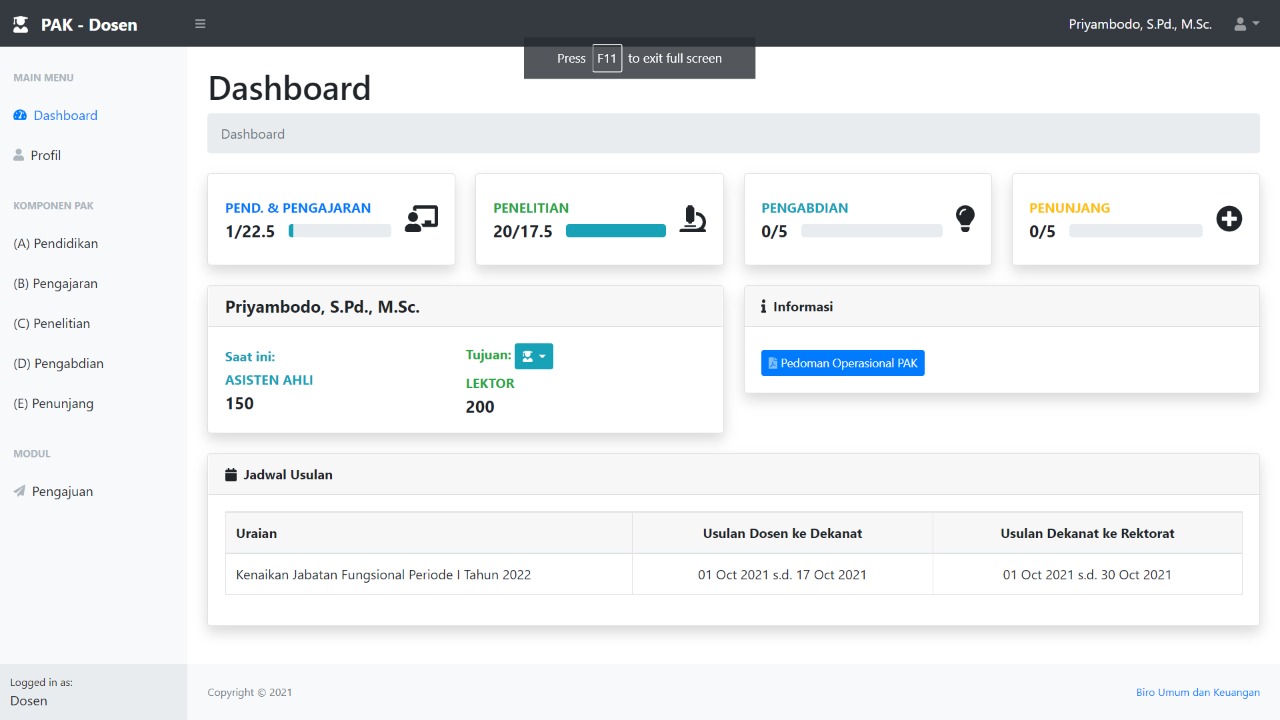Screen dimensions: 1280x720
Task: Click the Biro Umum dan Keuangan link
Action: [x=1197, y=692]
